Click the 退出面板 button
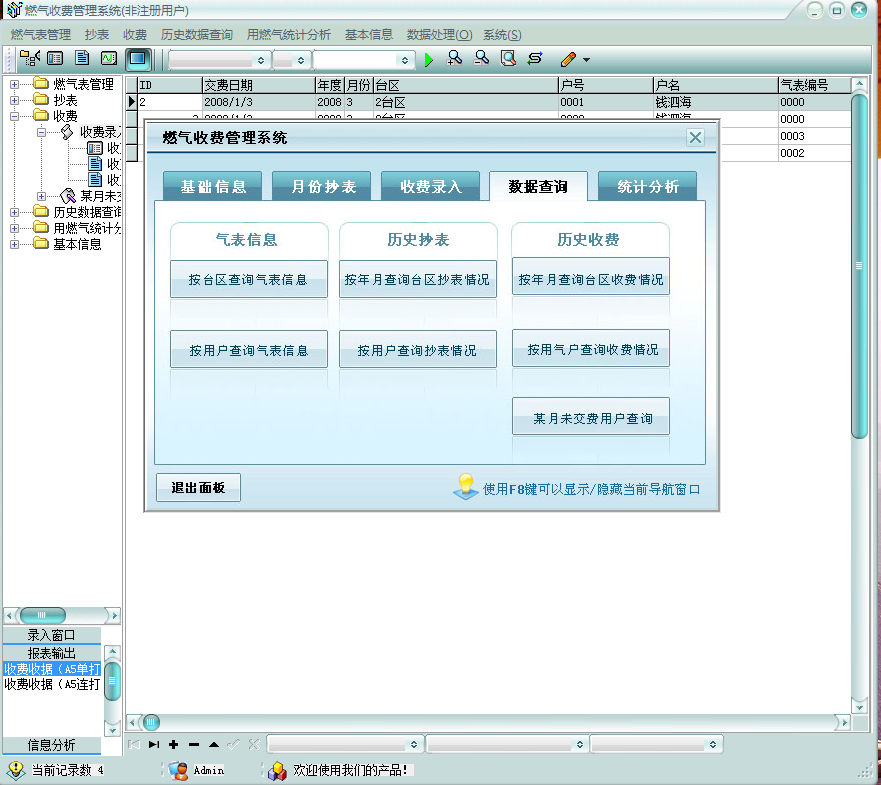 pyautogui.click(x=198, y=487)
